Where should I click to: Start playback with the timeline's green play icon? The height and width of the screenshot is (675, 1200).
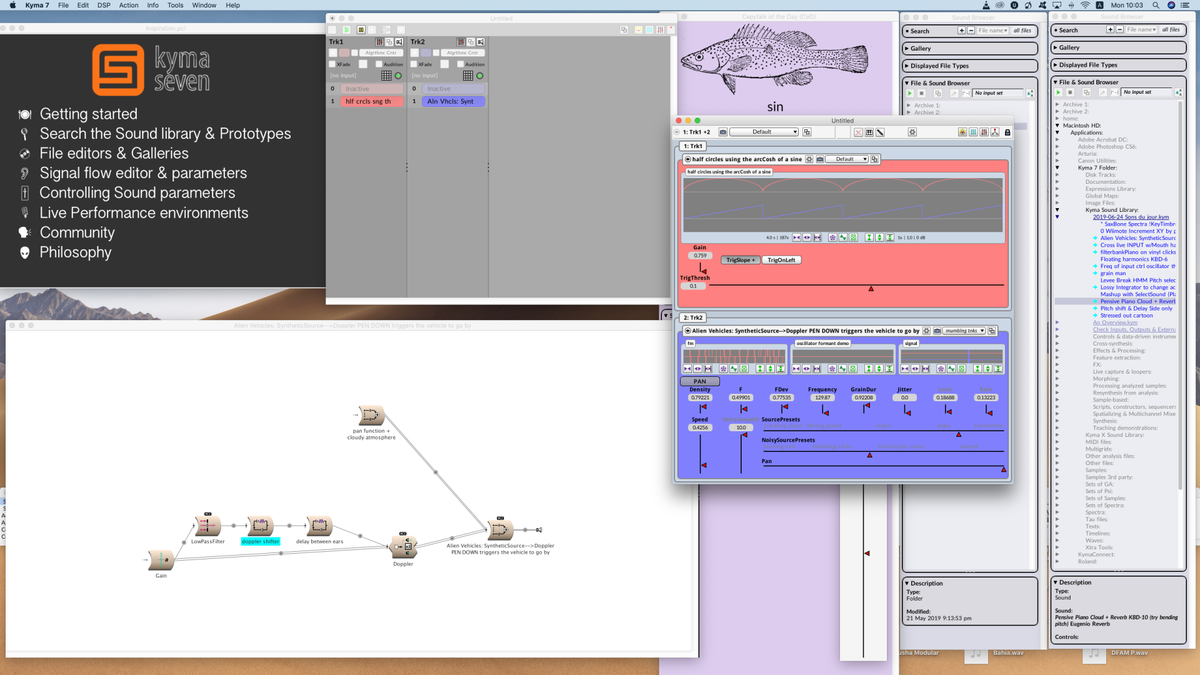tap(346, 30)
